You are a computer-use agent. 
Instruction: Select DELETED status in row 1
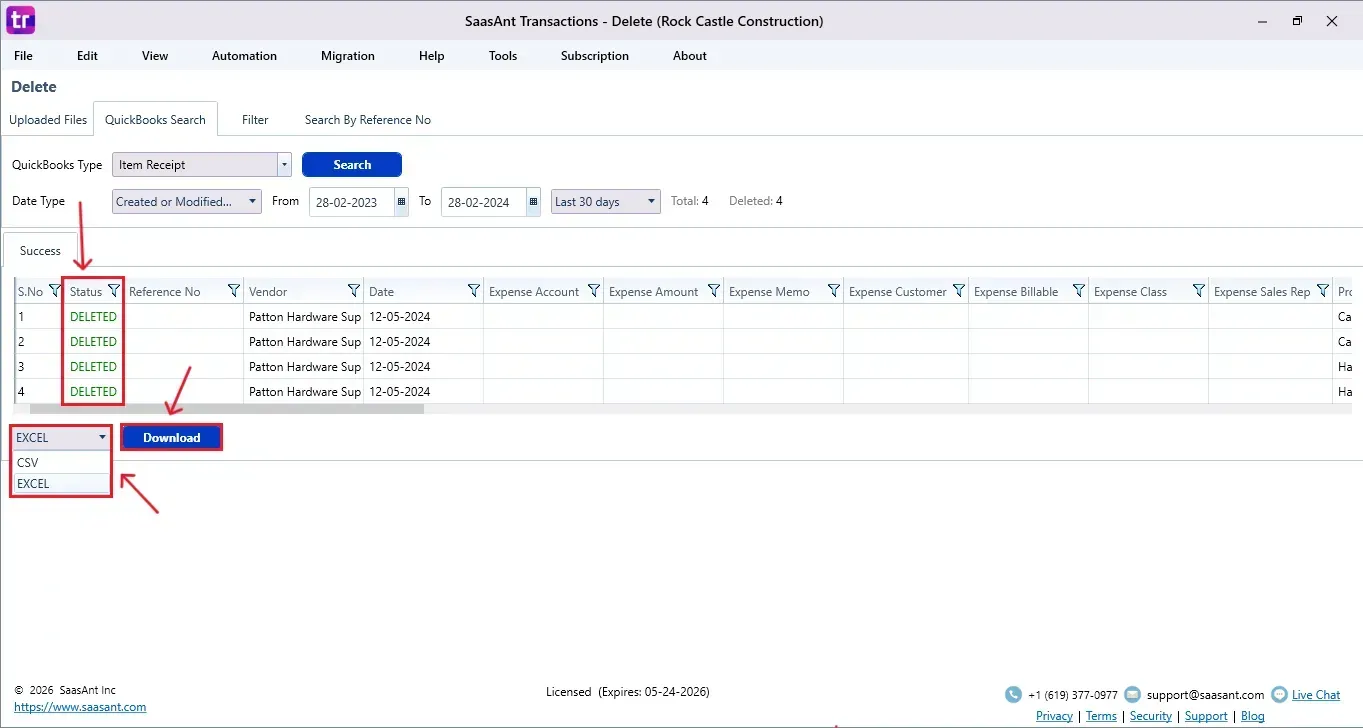[x=93, y=317]
